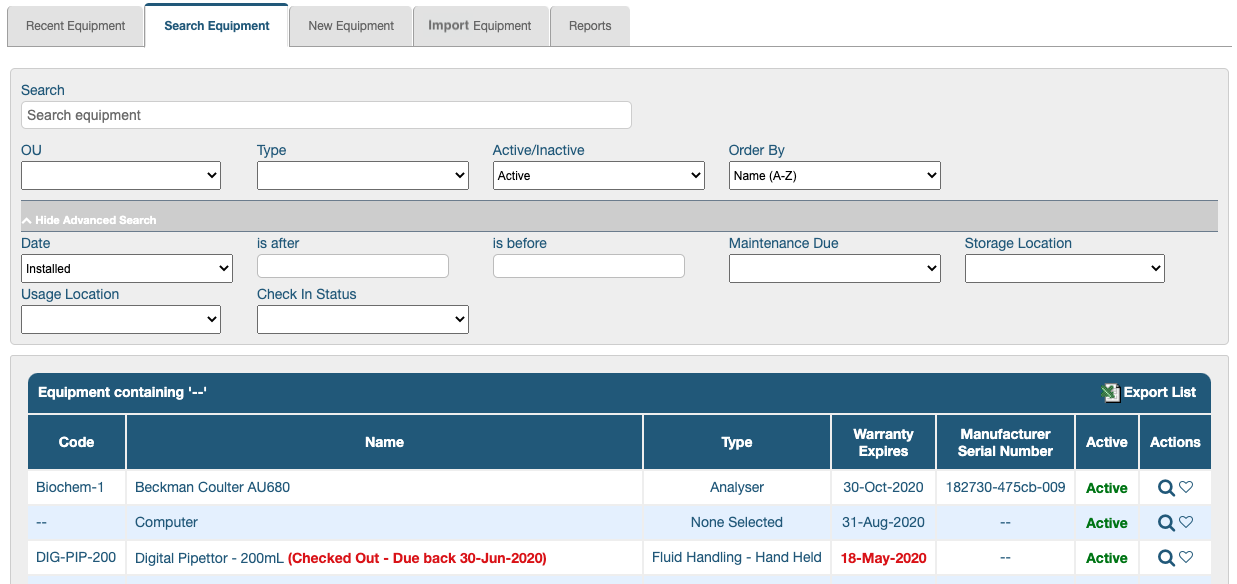Favorite the Beckman Coulter AU680 row heart icon
Viewport: 1237px width, 584px height.
(x=1186, y=487)
